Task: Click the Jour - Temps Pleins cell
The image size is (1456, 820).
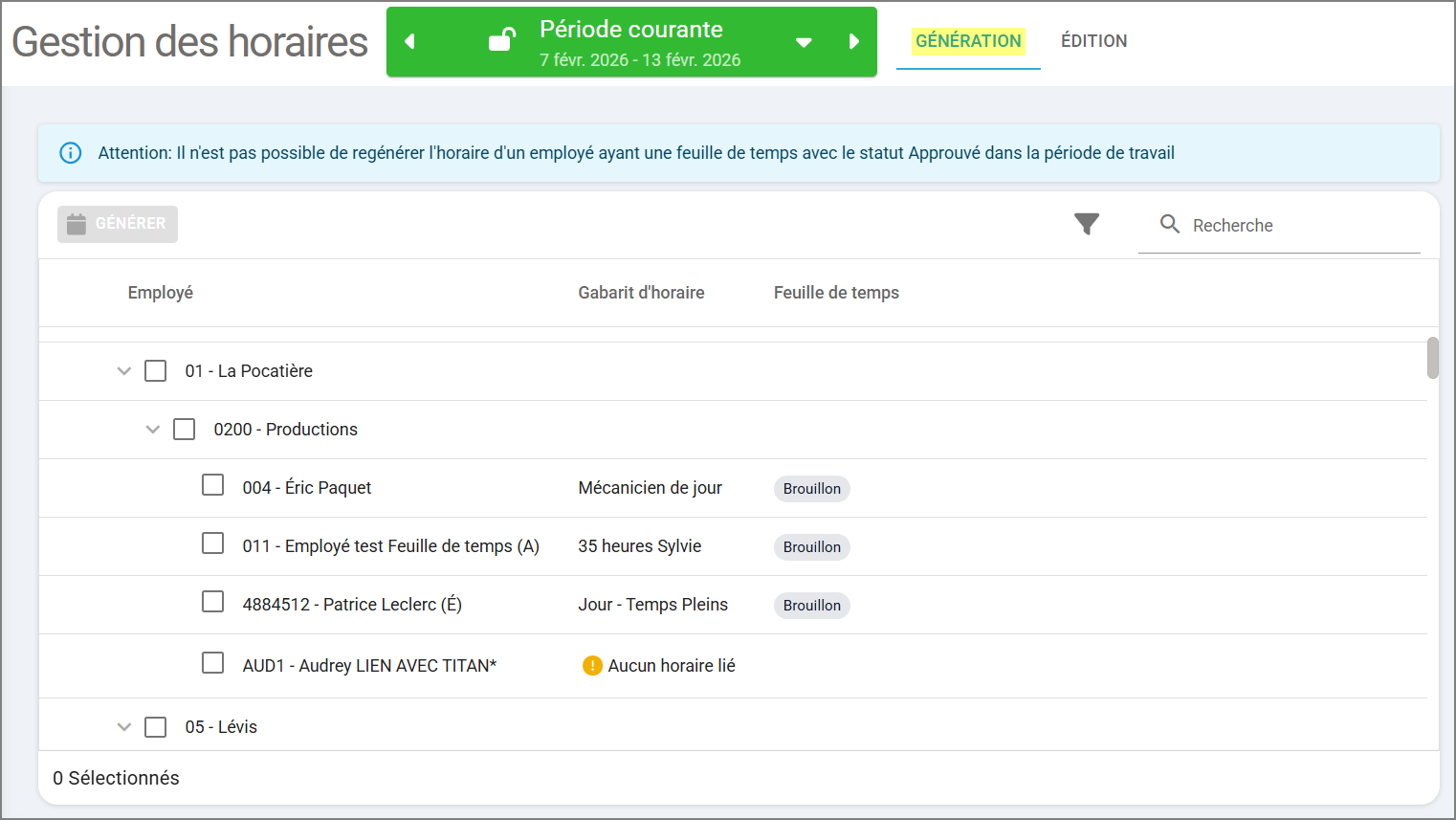Action: (x=653, y=605)
